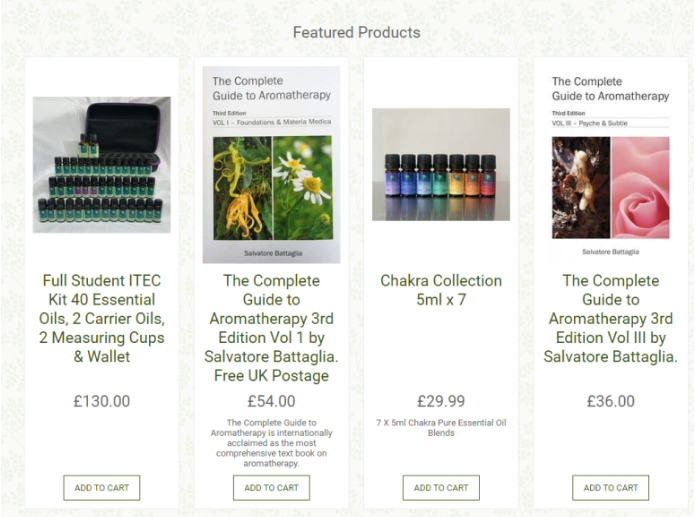View the essential oils kit product image
Screen dimensions: 696x517
point(102,165)
